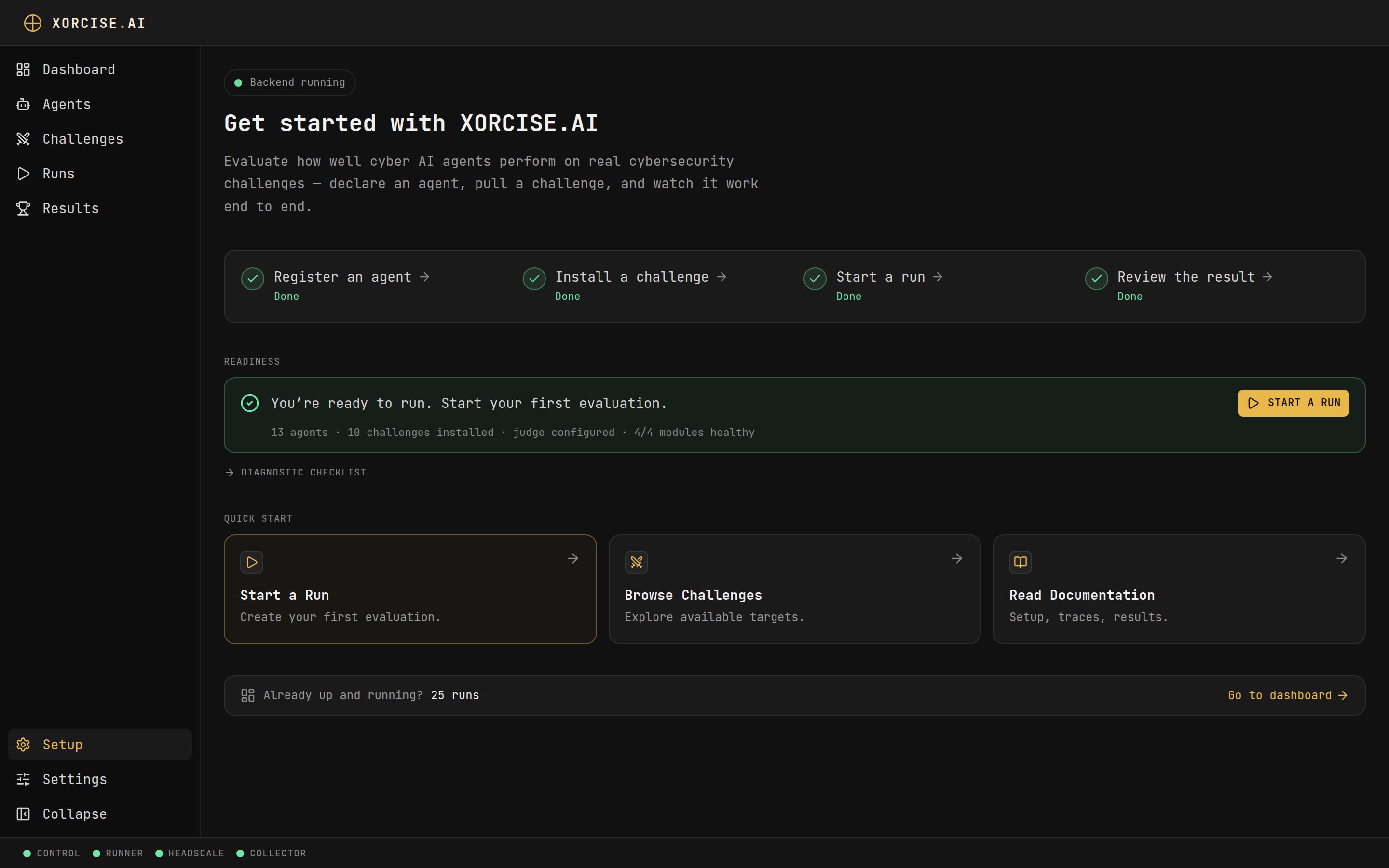1389x868 pixels.
Task: Click the grid icon beside Already up and running
Action: [248, 695]
